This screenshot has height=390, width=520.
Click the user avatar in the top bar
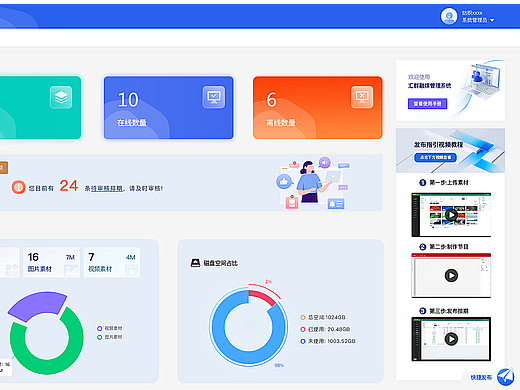[449, 16]
